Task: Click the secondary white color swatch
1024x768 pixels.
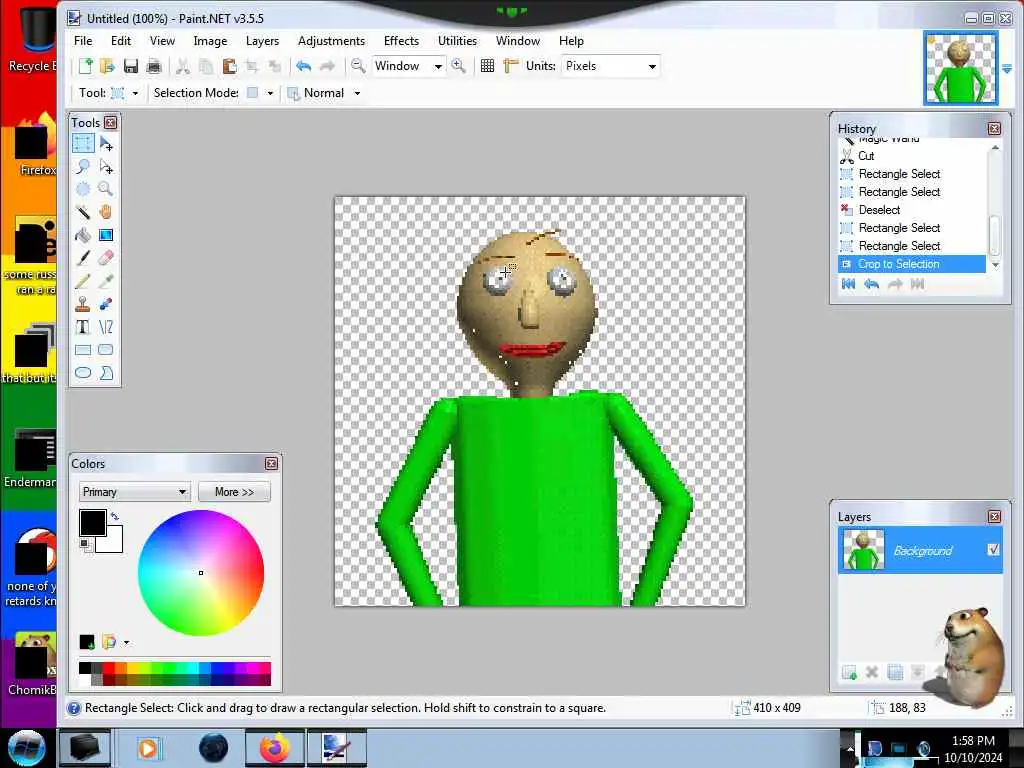Action: (114, 543)
